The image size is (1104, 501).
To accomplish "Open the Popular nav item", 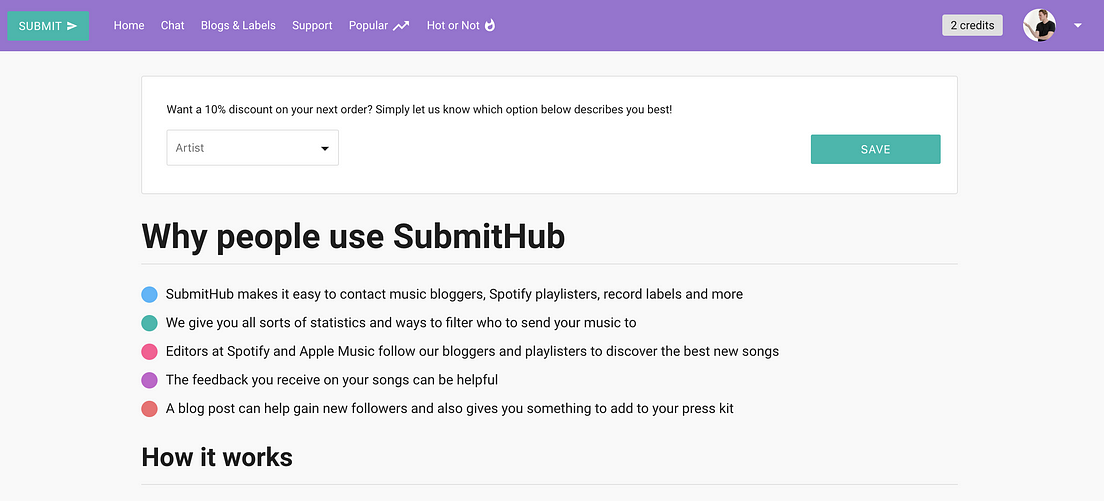I will pos(379,25).
